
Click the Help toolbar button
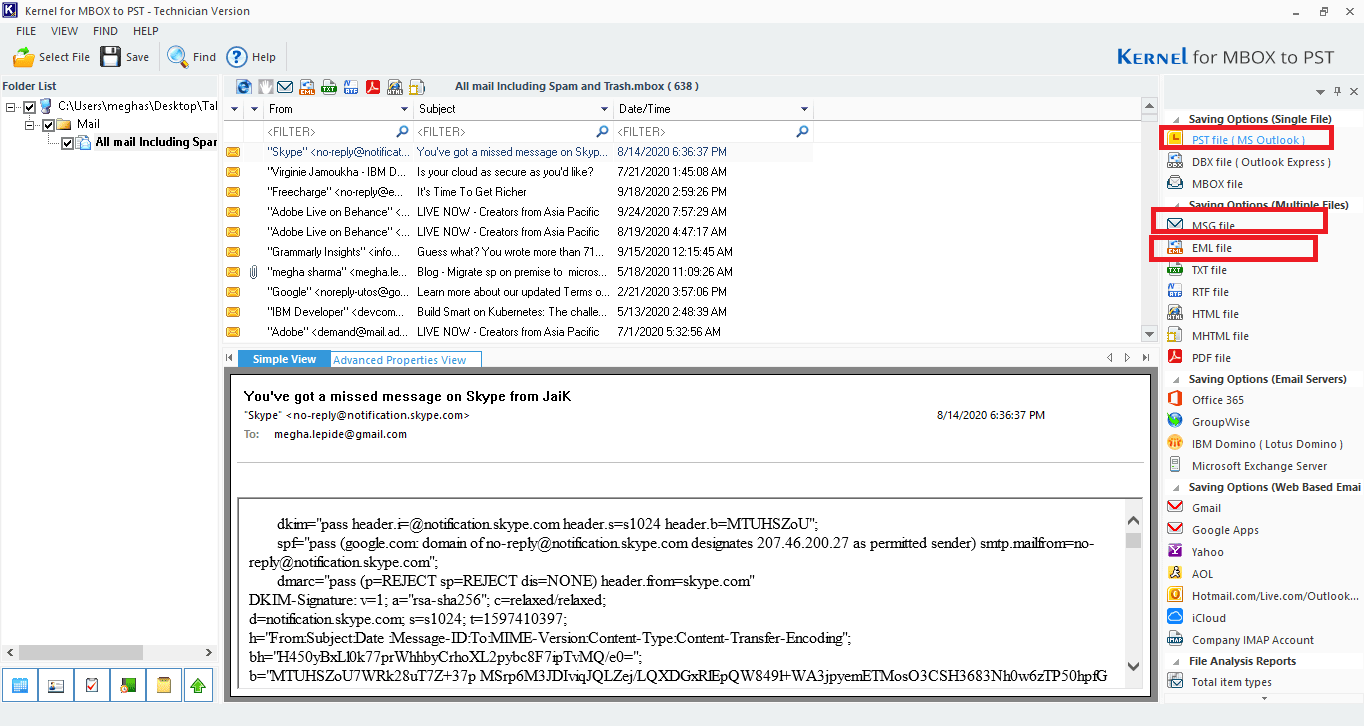[251, 57]
